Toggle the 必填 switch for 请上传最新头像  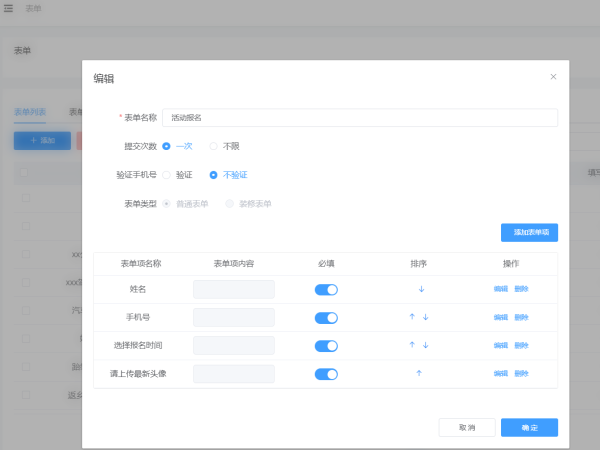[326, 374]
